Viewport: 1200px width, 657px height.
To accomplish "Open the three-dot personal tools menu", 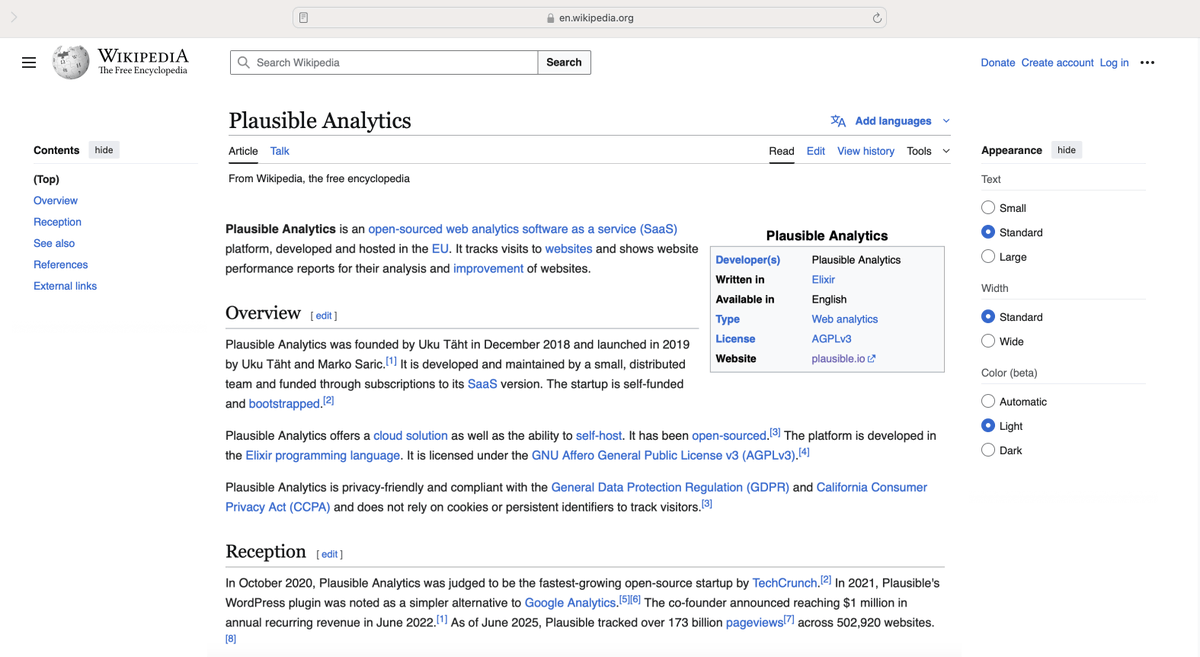I will pyautogui.click(x=1147, y=62).
